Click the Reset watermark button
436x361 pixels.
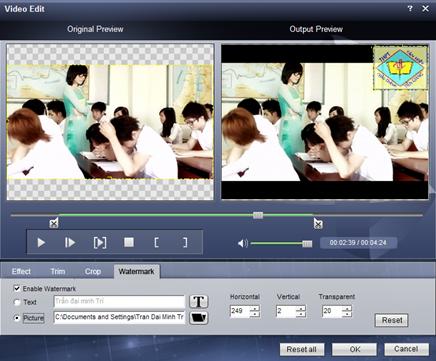point(392,320)
